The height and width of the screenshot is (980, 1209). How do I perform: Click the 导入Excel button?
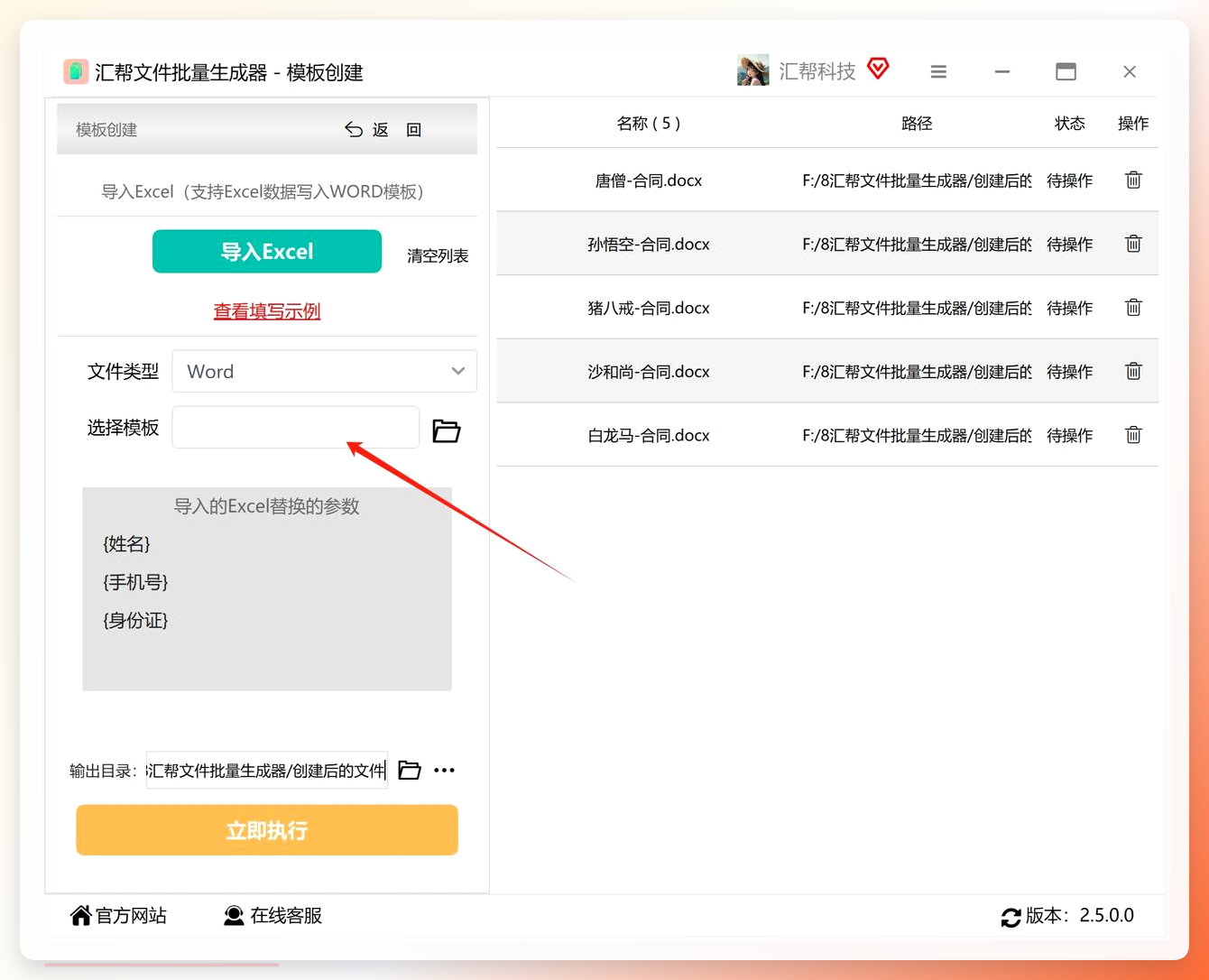[x=267, y=251]
